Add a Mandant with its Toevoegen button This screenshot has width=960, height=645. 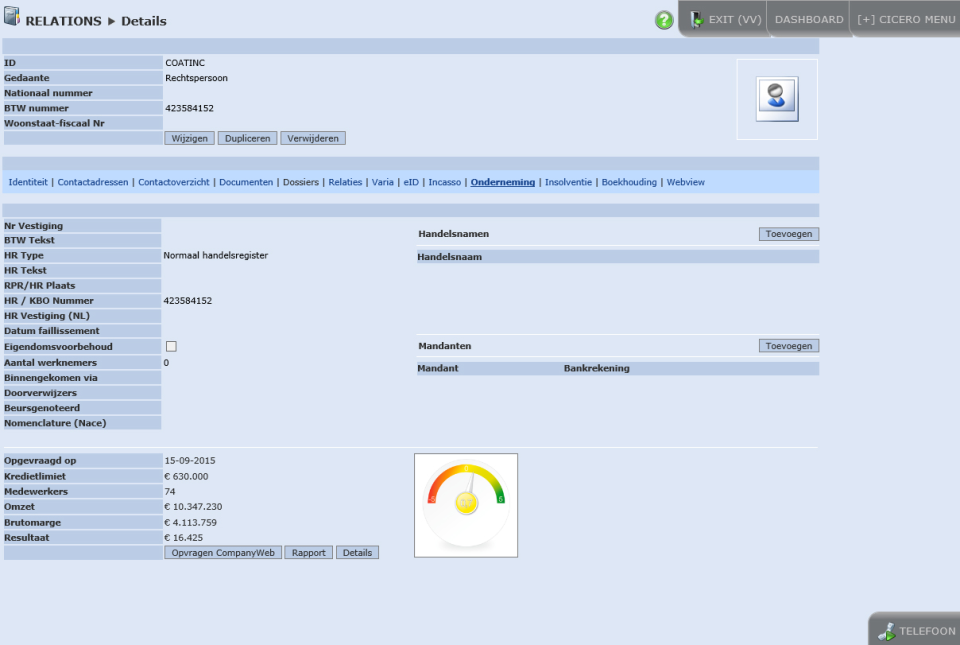click(x=789, y=345)
